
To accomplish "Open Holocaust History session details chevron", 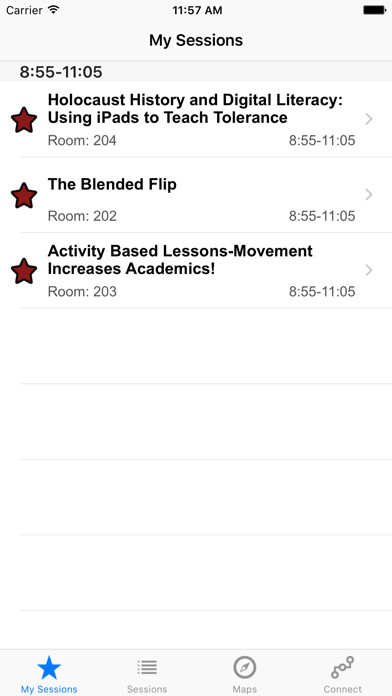I will 368,119.
